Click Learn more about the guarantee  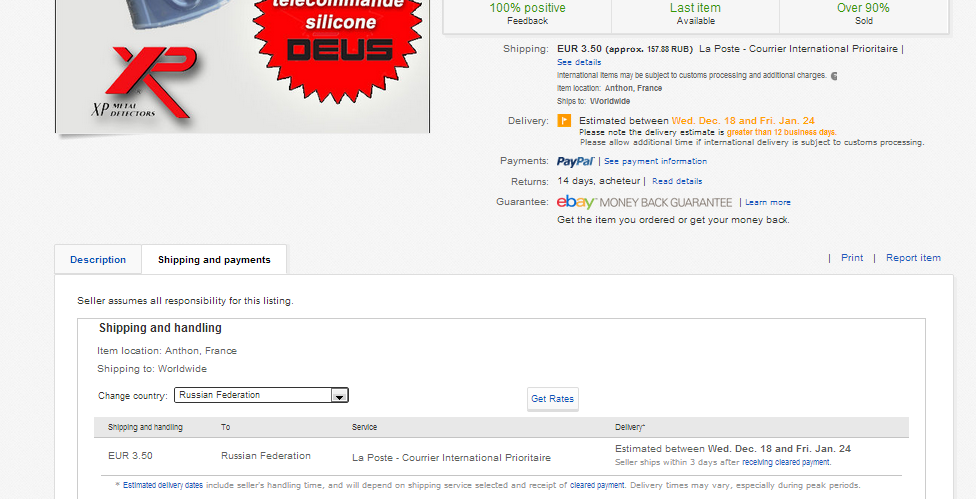768,202
